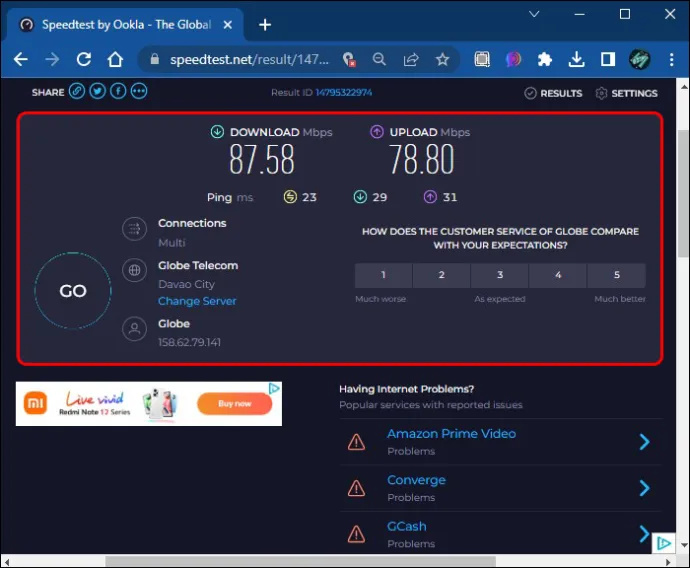Screen dimensions: 690x568
Task: Open Amazon Prime Video problems
Action: point(451,434)
